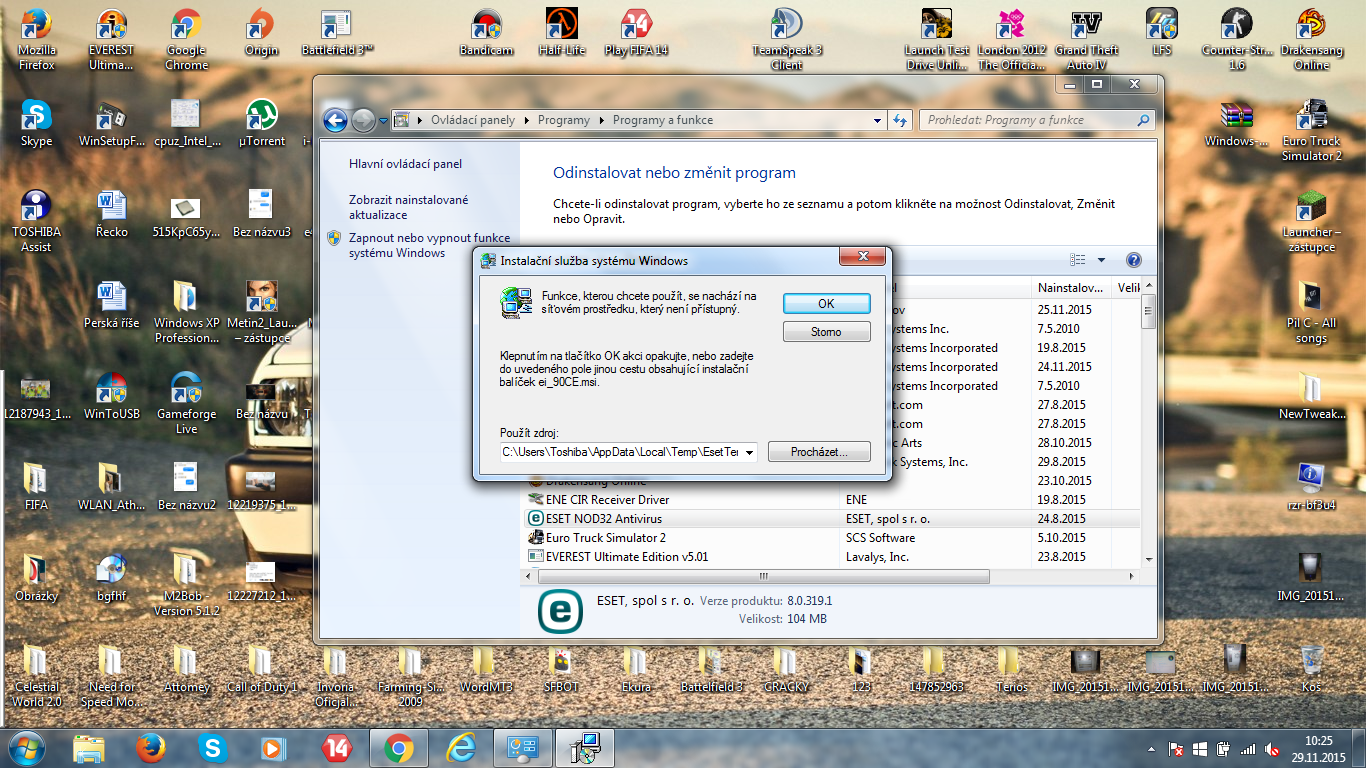
Task: Switch to Skype on the taskbar
Action: [212, 747]
